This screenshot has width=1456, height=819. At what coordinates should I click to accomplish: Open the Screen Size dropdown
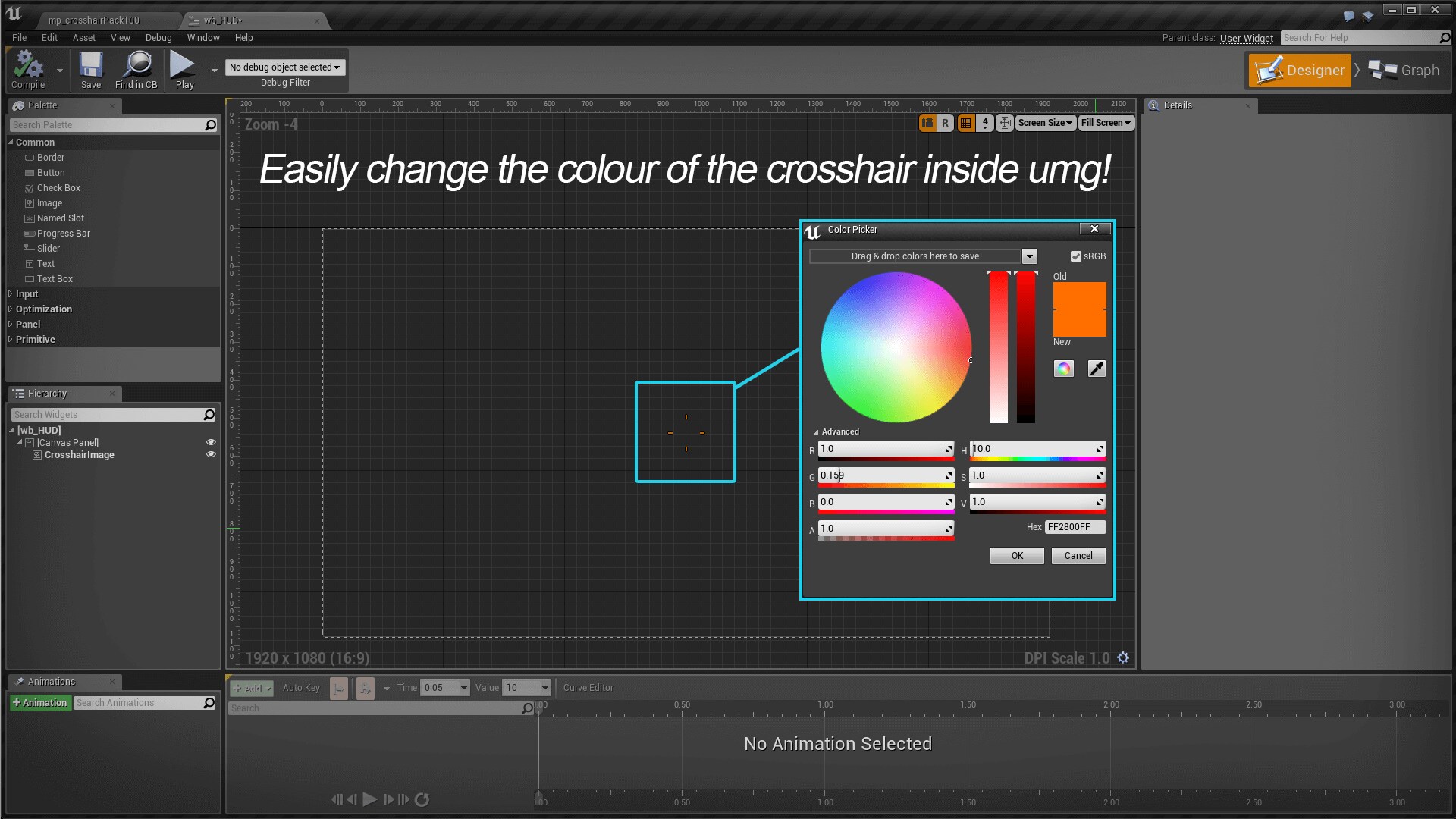(1045, 123)
